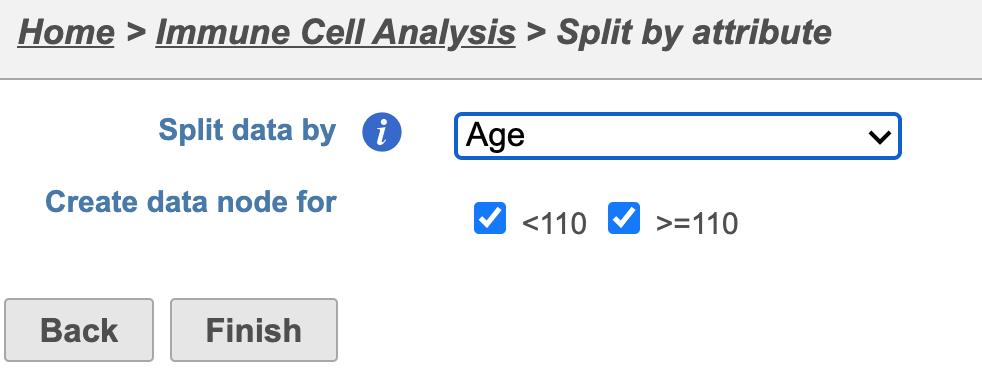This screenshot has width=982, height=378.
Task: Click the Split data by label
Action: point(247,130)
